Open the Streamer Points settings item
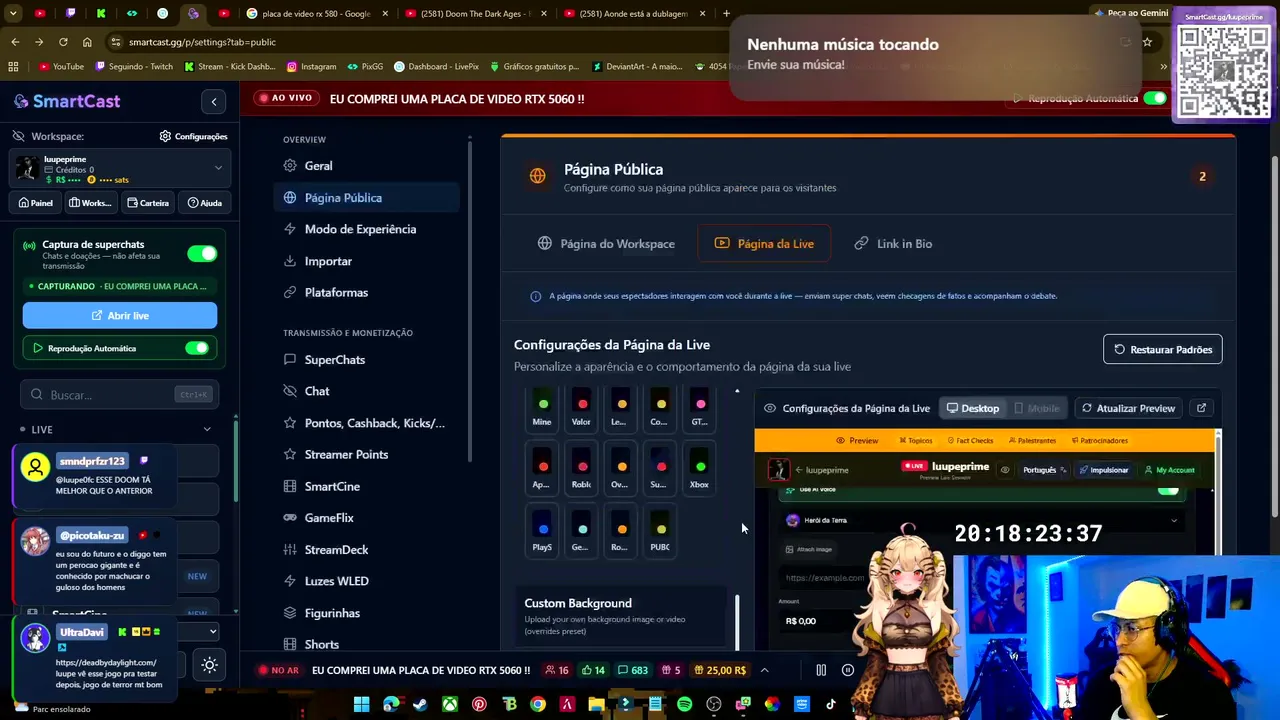1280x720 pixels. tap(366, 454)
